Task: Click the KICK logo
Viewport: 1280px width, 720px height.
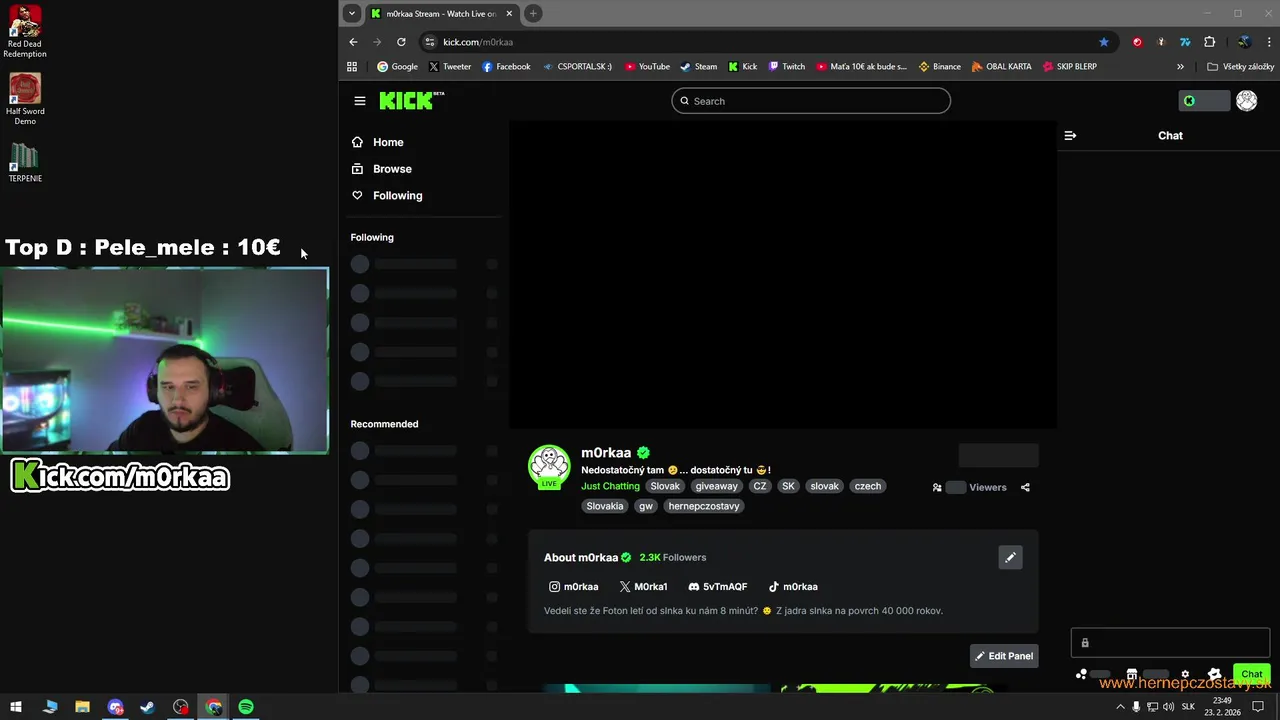Action: 411,101
